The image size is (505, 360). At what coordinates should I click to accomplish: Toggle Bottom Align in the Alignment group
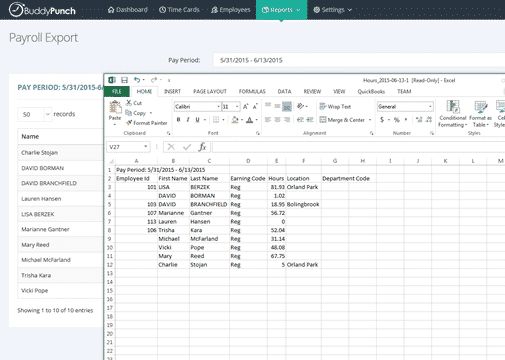(x=287, y=106)
